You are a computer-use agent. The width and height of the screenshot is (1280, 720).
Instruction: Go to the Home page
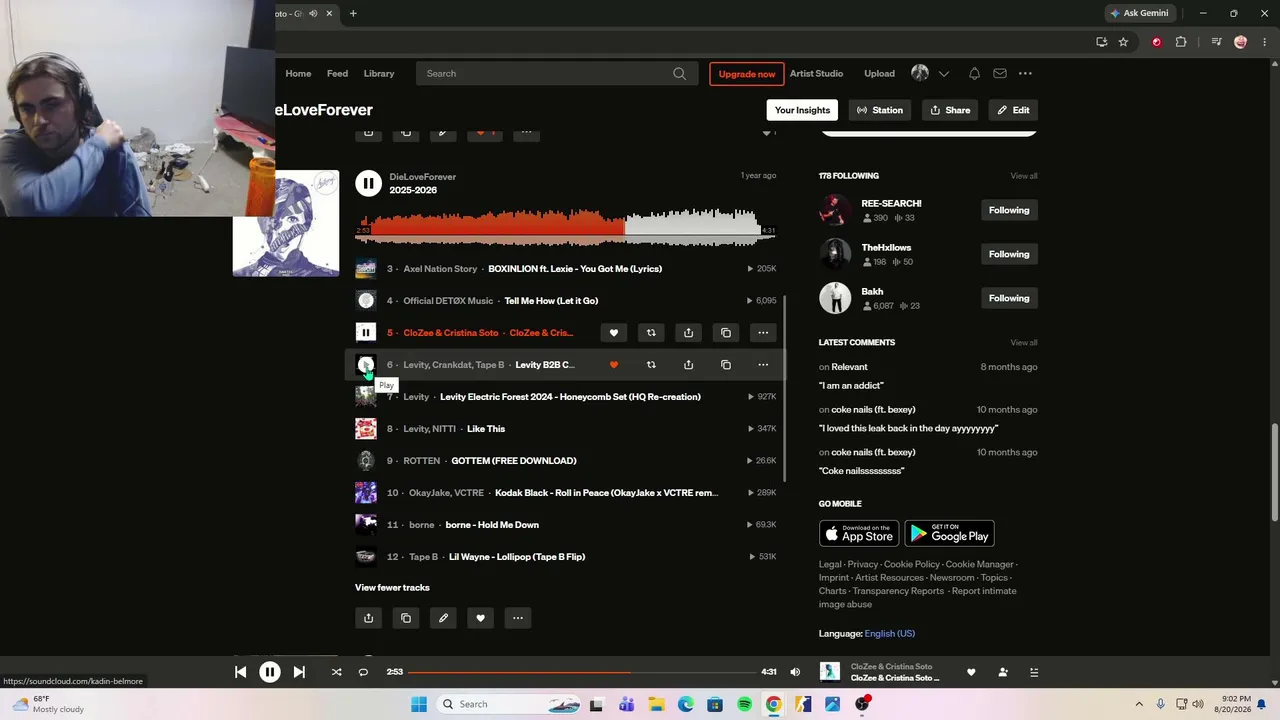click(298, 73)
